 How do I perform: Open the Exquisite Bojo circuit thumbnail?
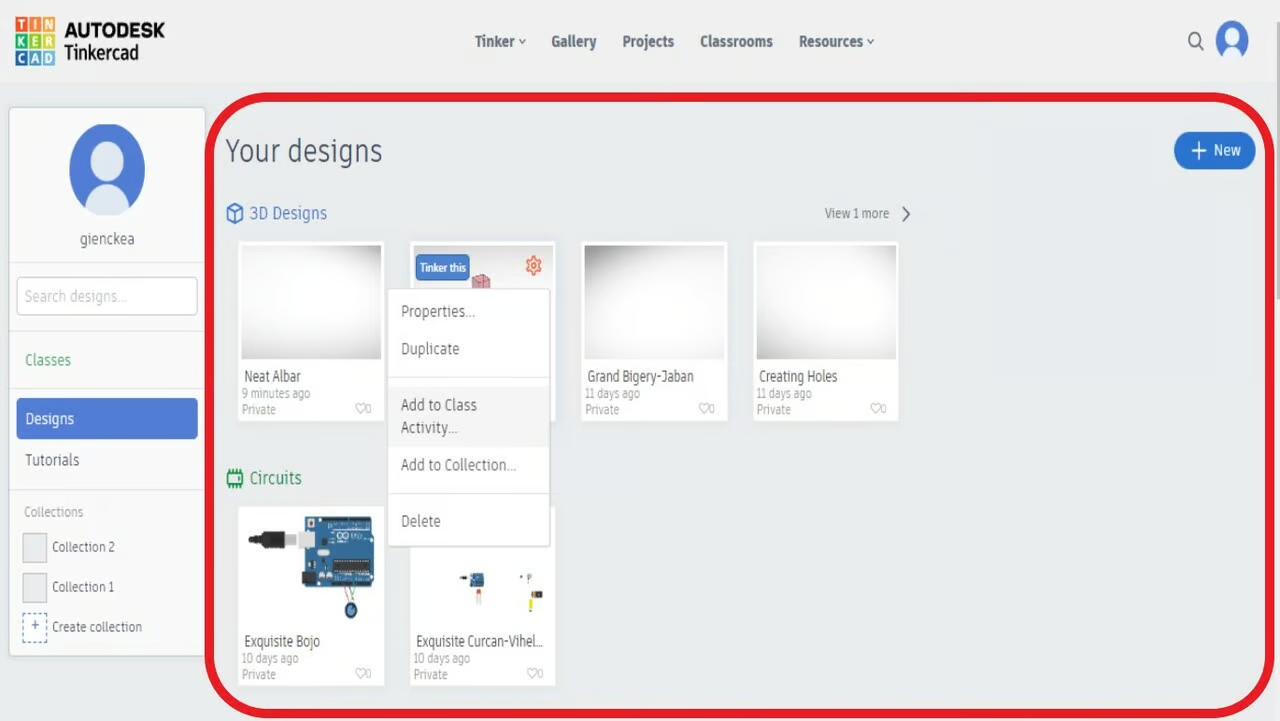click(x=311, y=566)
